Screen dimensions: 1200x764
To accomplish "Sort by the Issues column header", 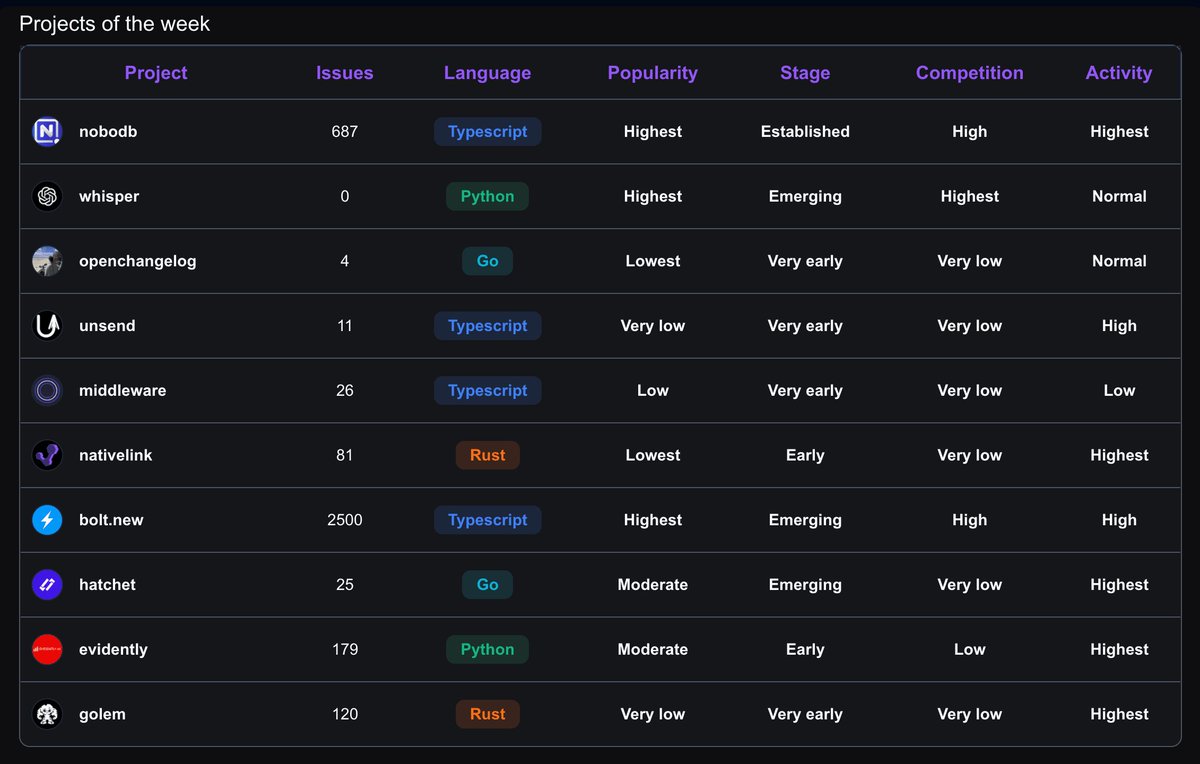I will pyautogui.click(x=345, y=73).
